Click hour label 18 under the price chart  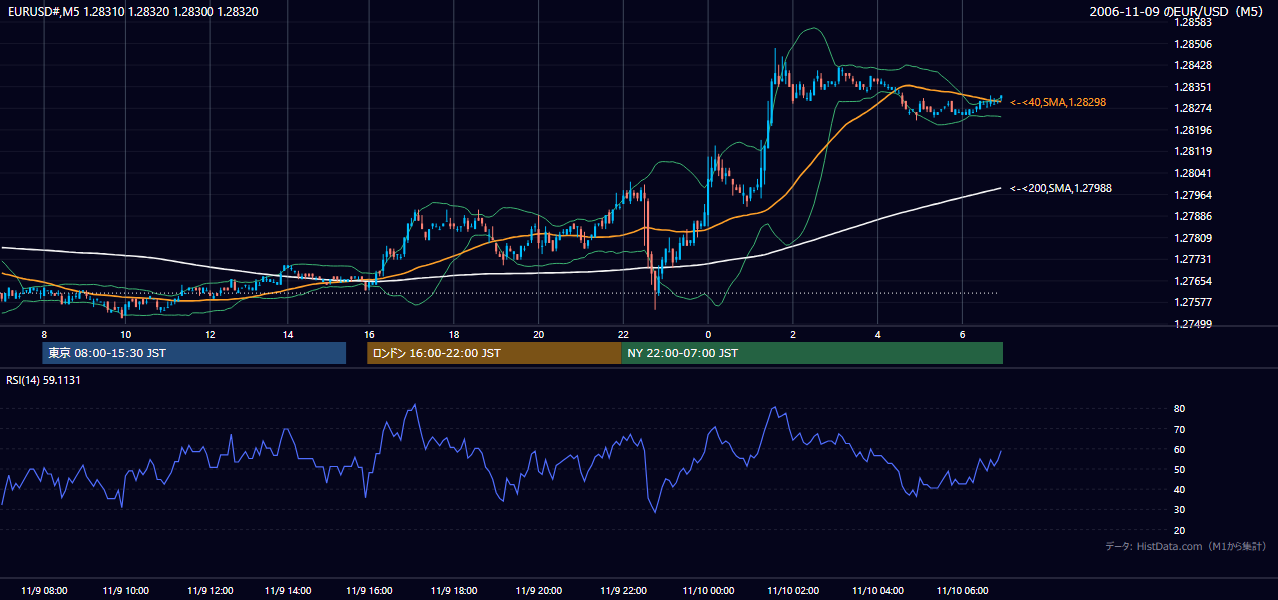coord(454,334)
